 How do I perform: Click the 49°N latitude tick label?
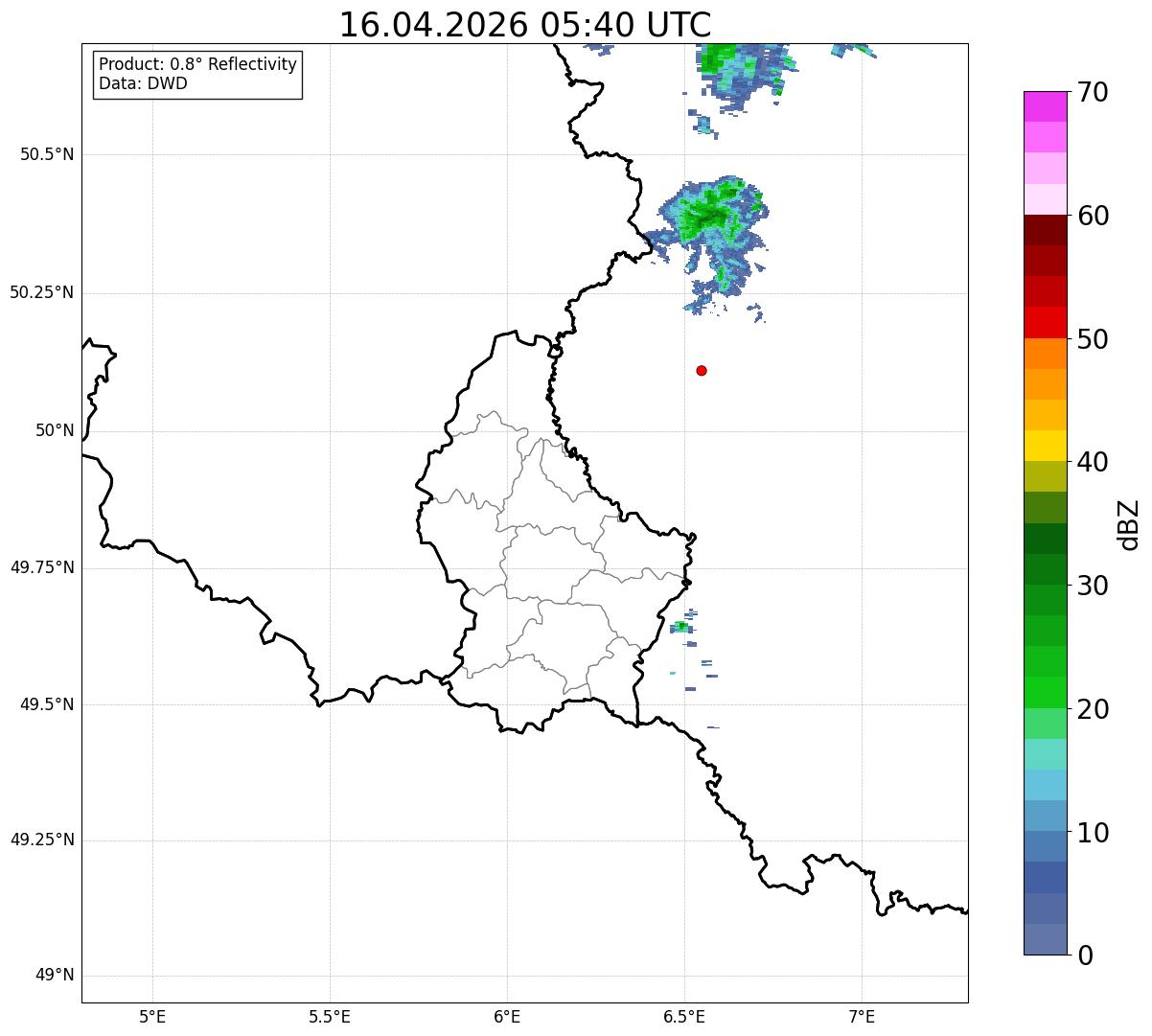(x=55, y=976)
